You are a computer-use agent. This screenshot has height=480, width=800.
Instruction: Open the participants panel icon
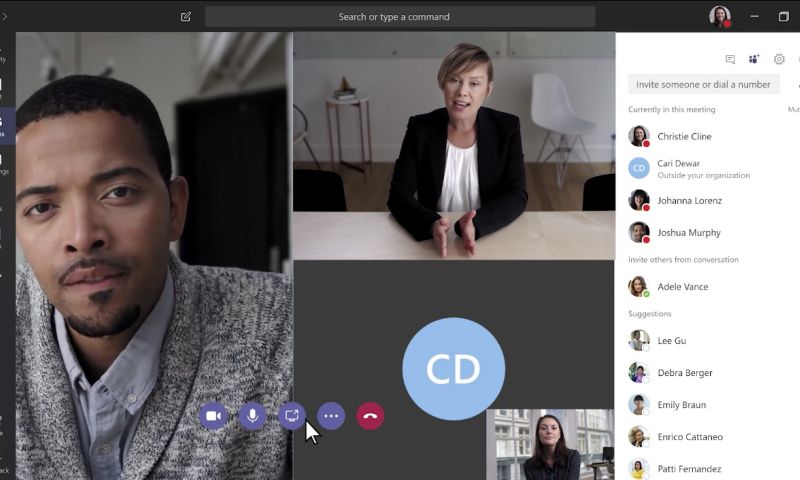[754, 59]
